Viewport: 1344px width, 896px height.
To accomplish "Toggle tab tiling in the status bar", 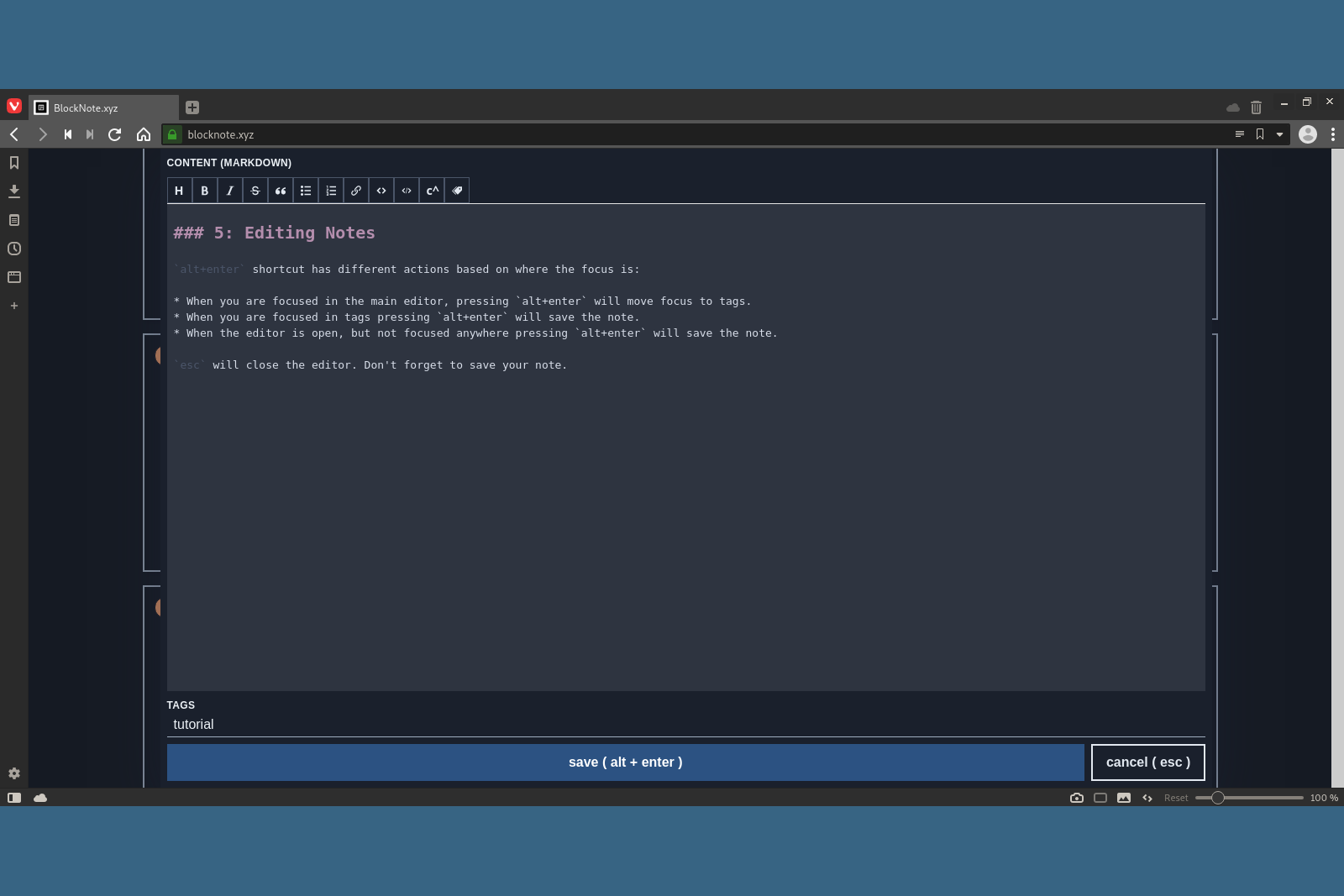I will pyautogui.click(x=1100, y=798).
